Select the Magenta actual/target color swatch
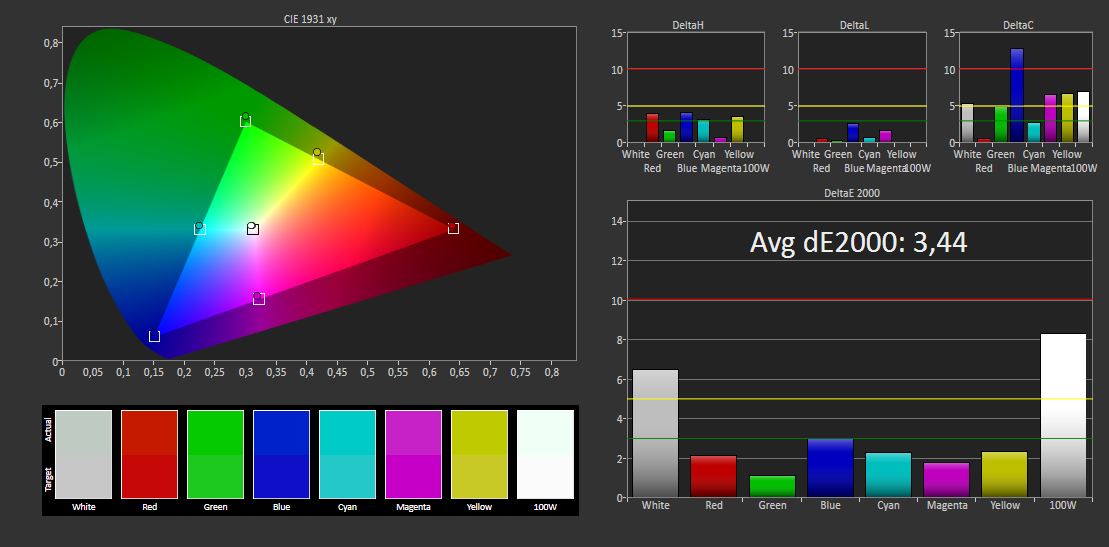Image resolution: width=1109 pixels, height=547 pixels. 413,454
